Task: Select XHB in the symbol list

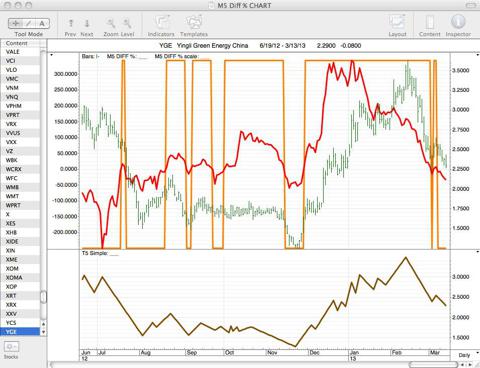Action: [20, 232]
